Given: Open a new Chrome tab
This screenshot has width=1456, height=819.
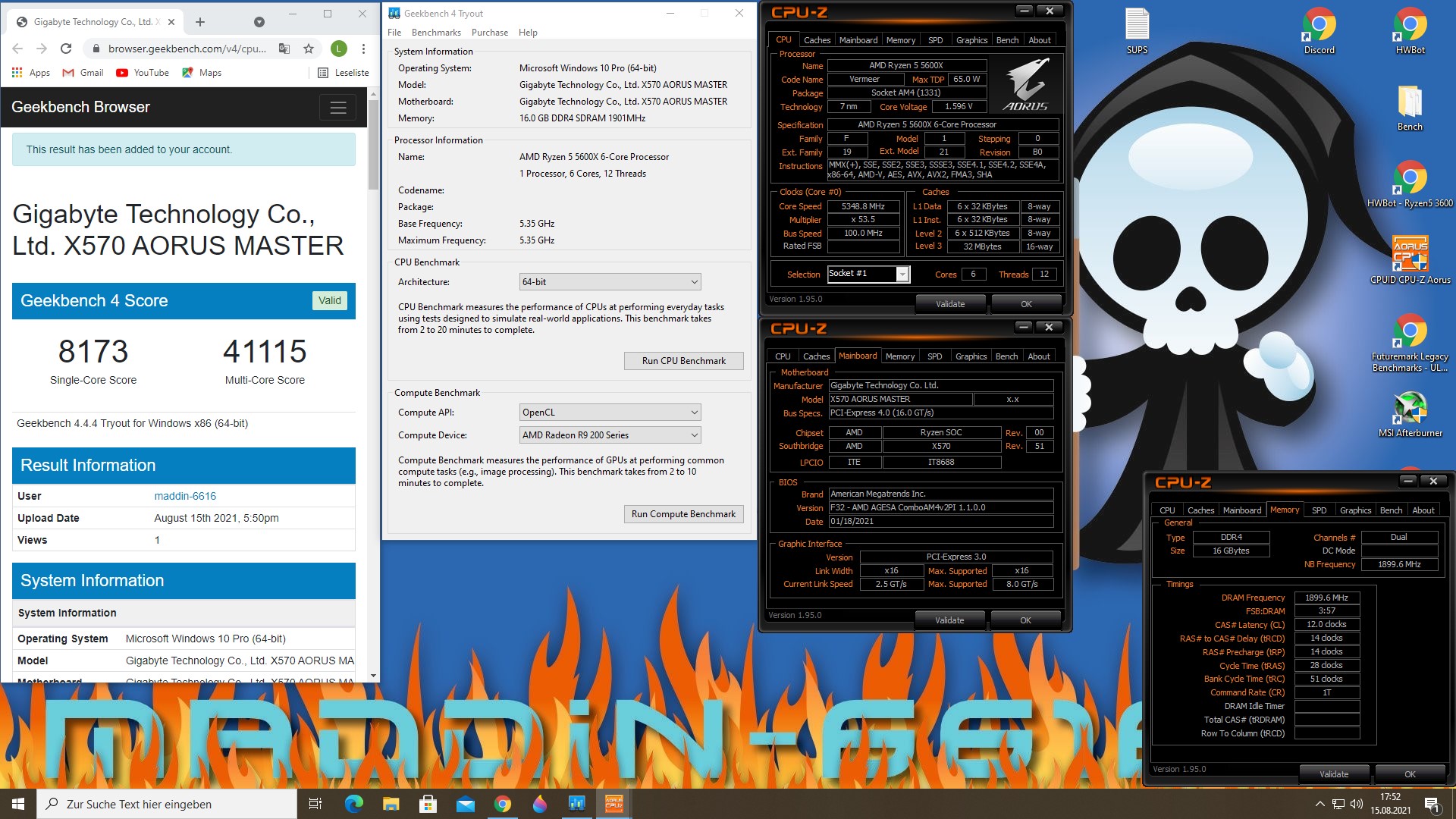Looking at the screenshot, I should click(x=200, y=22).
